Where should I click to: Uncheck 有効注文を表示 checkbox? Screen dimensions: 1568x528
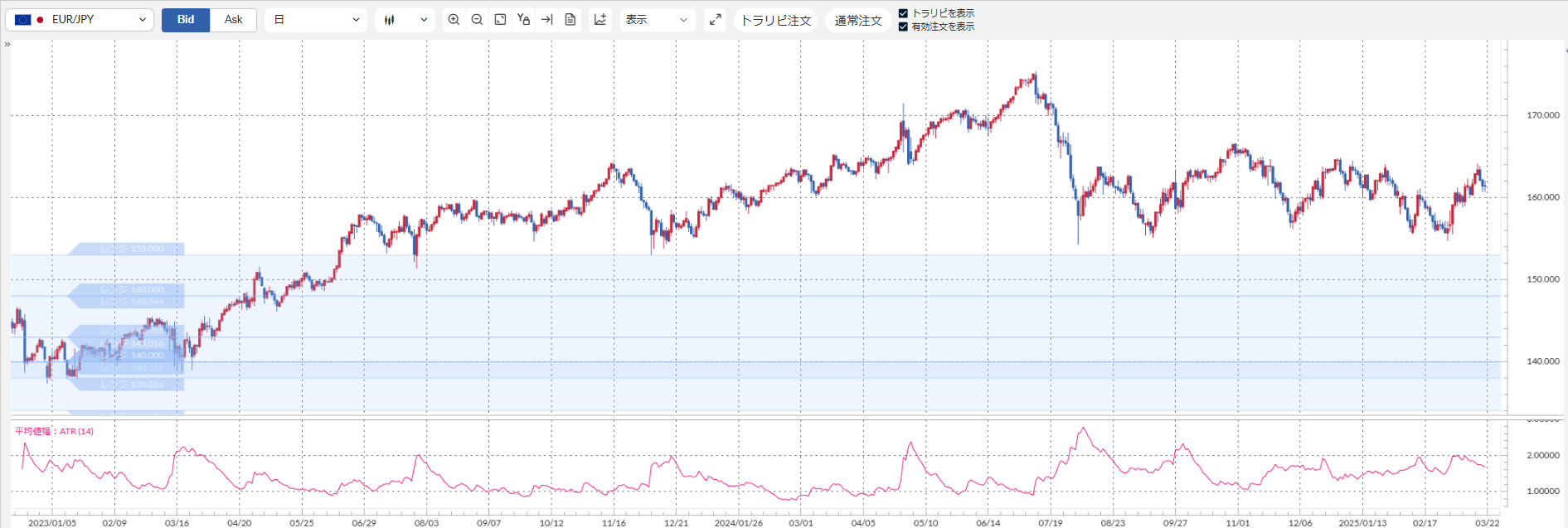click(x=904, y=27)
